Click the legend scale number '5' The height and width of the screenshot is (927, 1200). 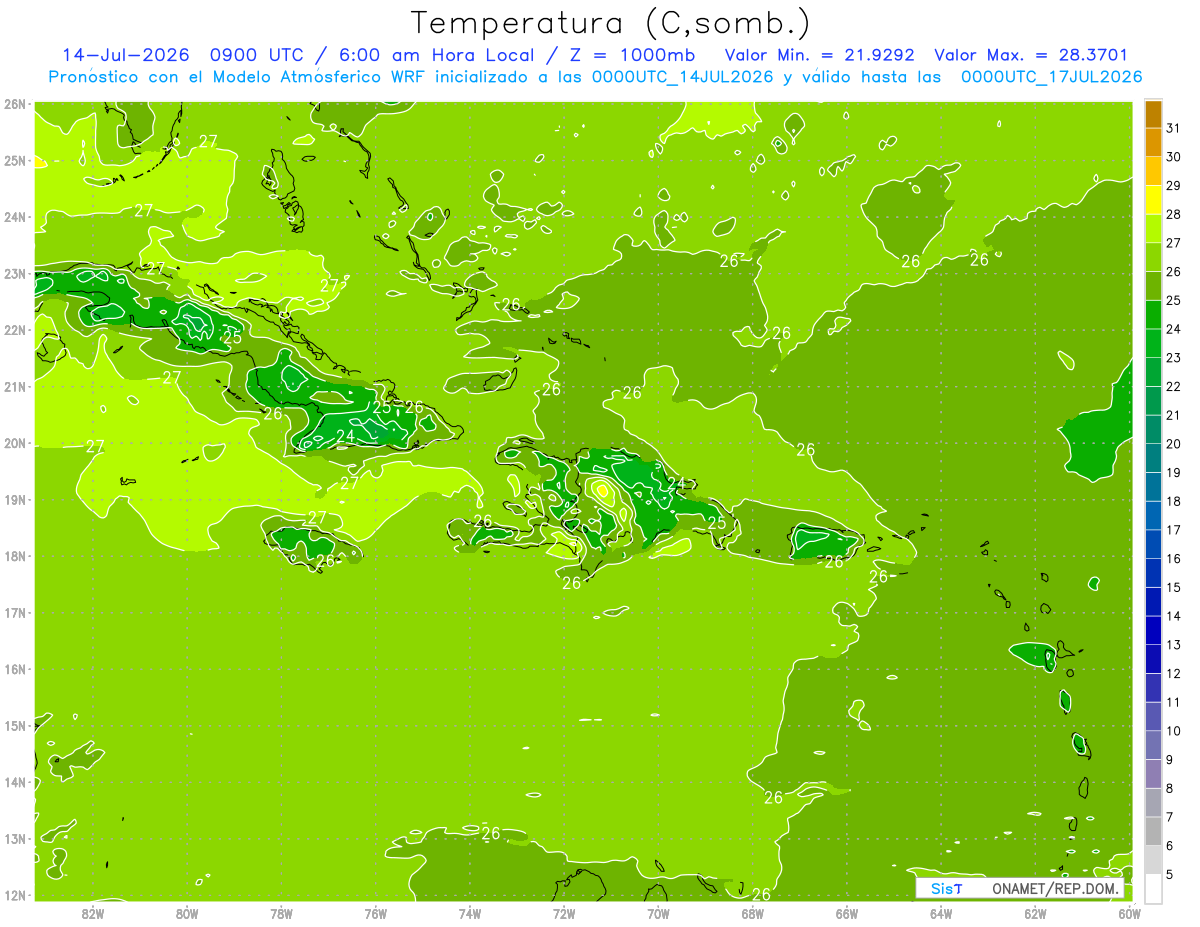[1171, 874]
